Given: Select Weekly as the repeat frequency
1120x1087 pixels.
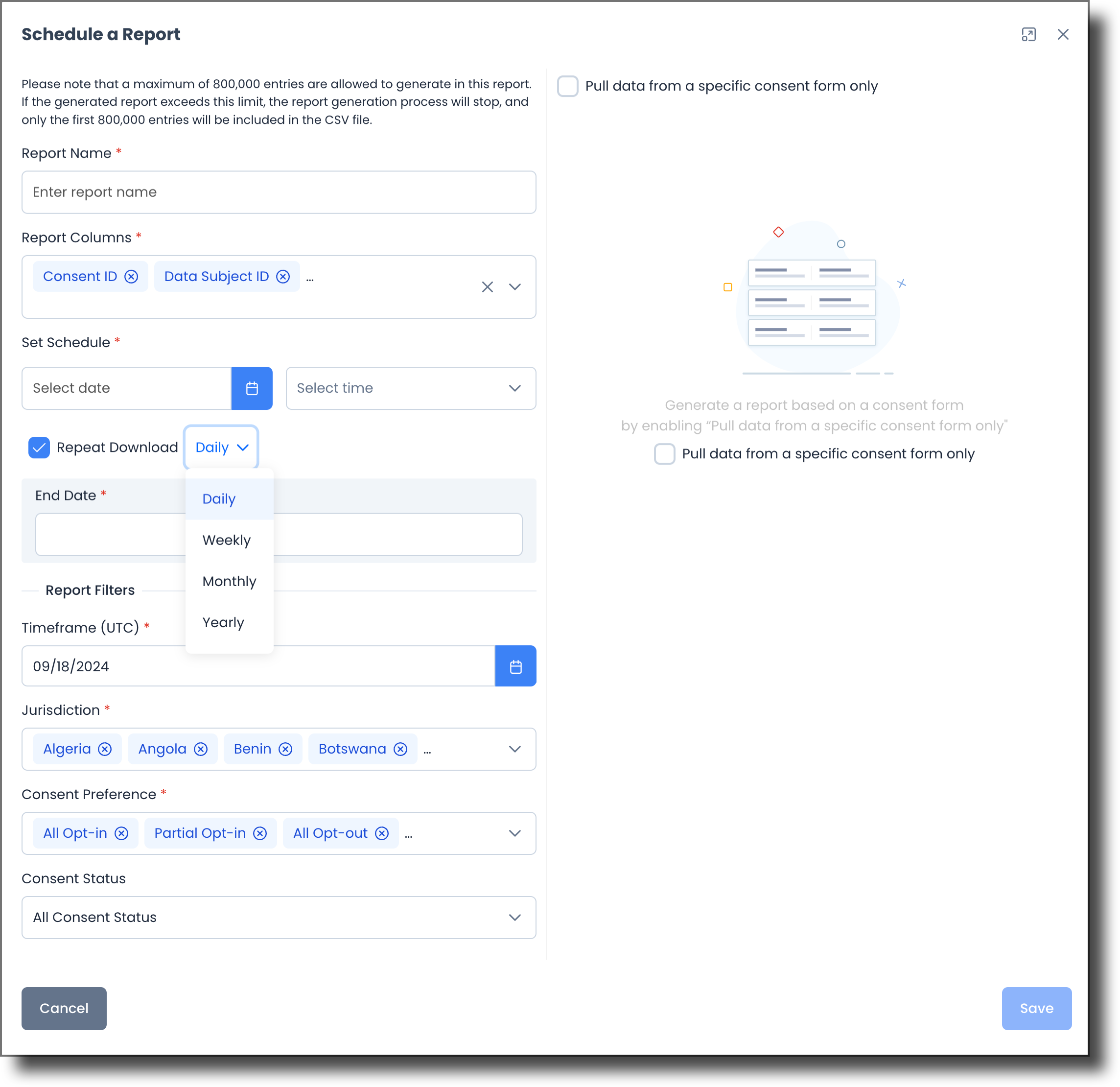Looking at the screenshot, I should (226, 540).
